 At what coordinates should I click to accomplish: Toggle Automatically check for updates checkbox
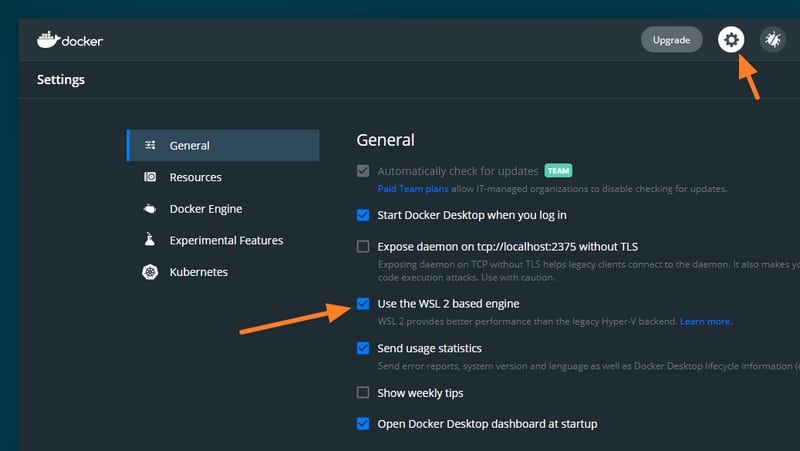[x=363, y=171]
